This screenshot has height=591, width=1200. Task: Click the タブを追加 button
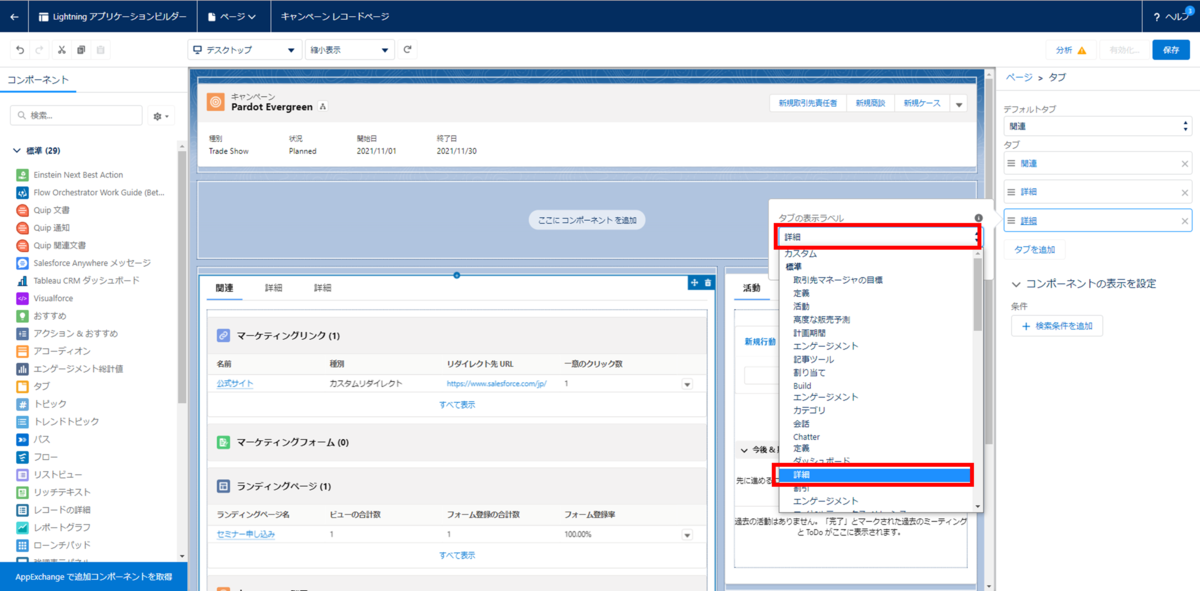(x=1034, y=249)
